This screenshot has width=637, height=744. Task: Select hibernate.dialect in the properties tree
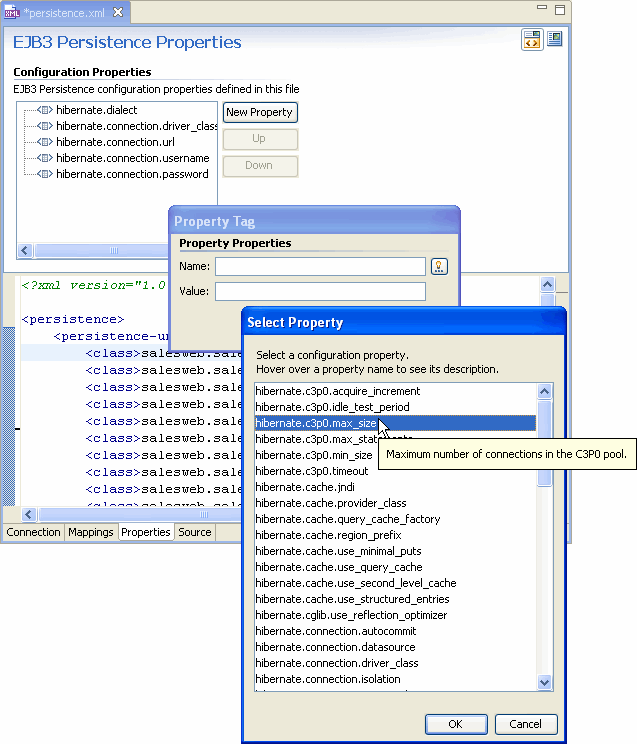[x=97, y=110]
